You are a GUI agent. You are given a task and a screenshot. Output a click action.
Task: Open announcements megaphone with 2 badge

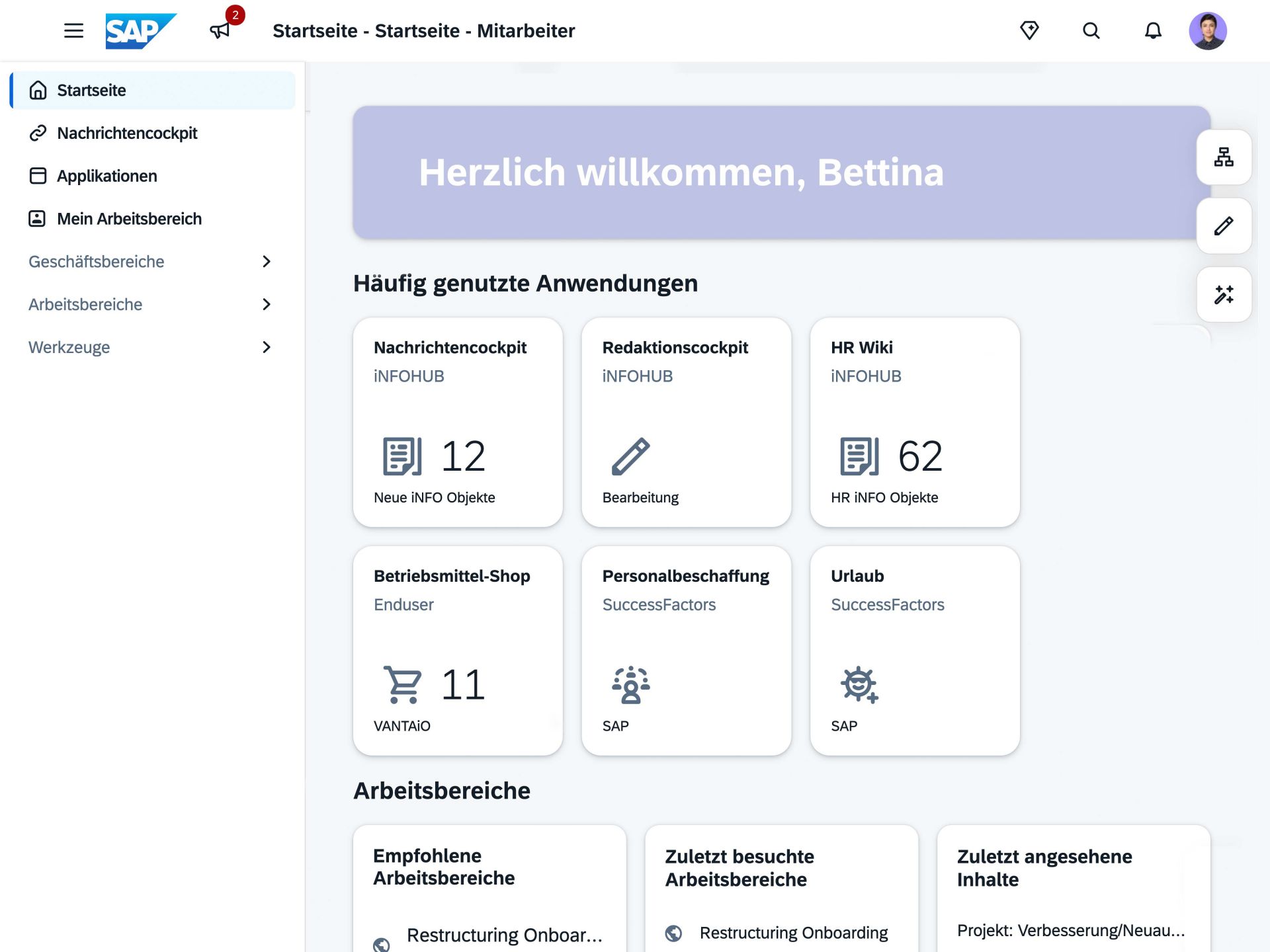(221, 29)
